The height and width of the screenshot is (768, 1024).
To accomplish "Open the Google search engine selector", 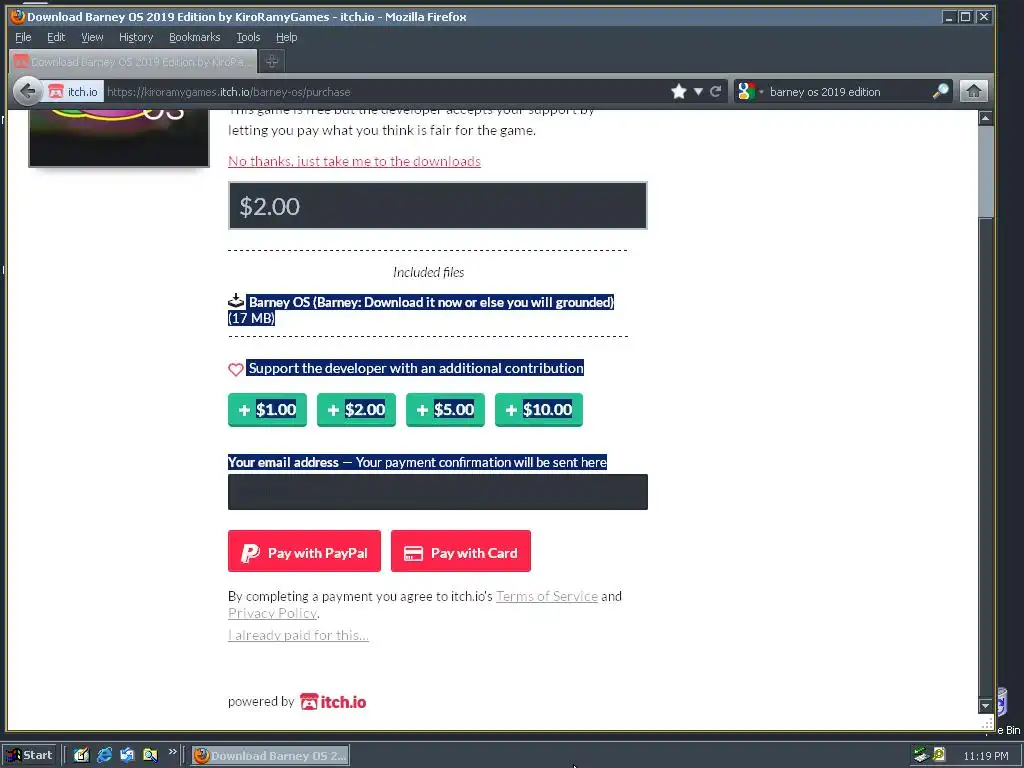I will [748, 91].
